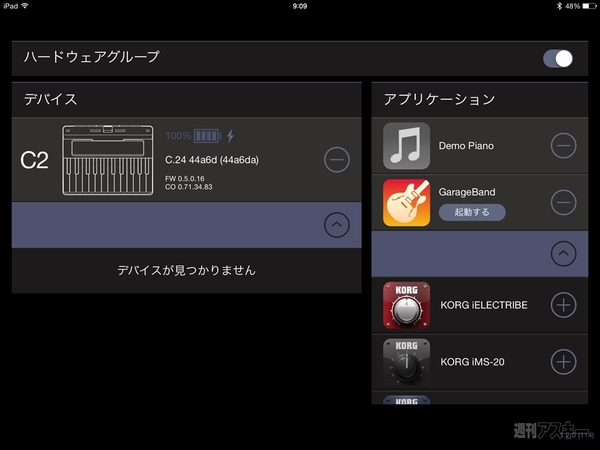Tap the FW 0.5.0.16 firmware text

pos(184,179)
